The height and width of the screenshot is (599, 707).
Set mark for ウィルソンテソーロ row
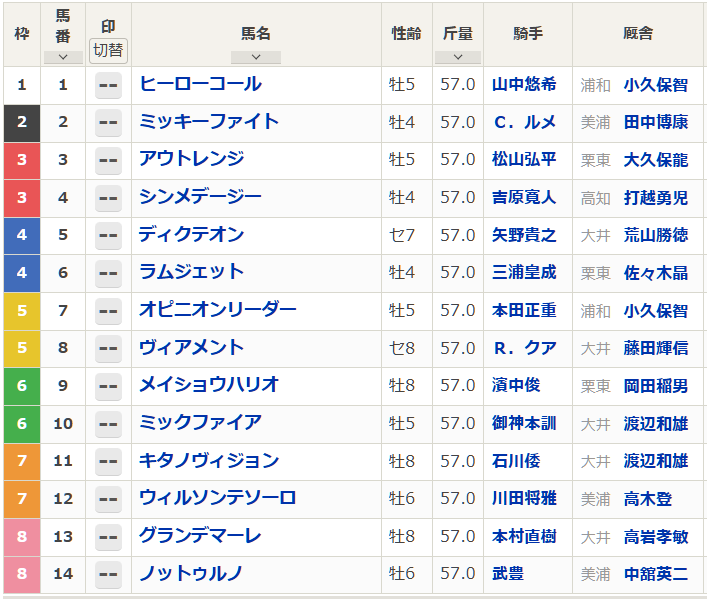click(108, 499)
